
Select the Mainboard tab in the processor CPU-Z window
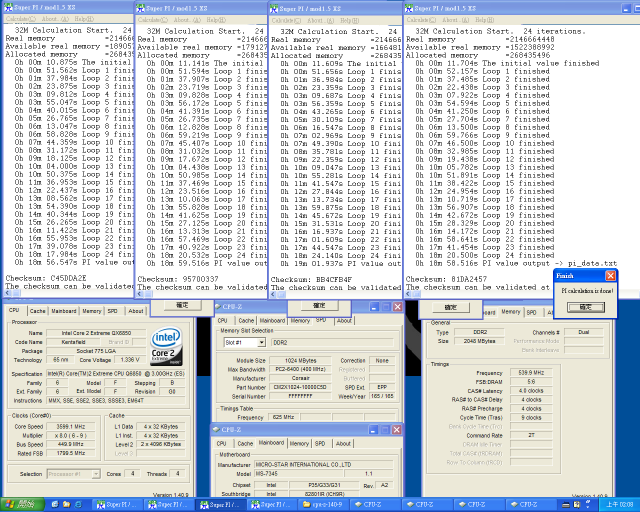[64, 311]
